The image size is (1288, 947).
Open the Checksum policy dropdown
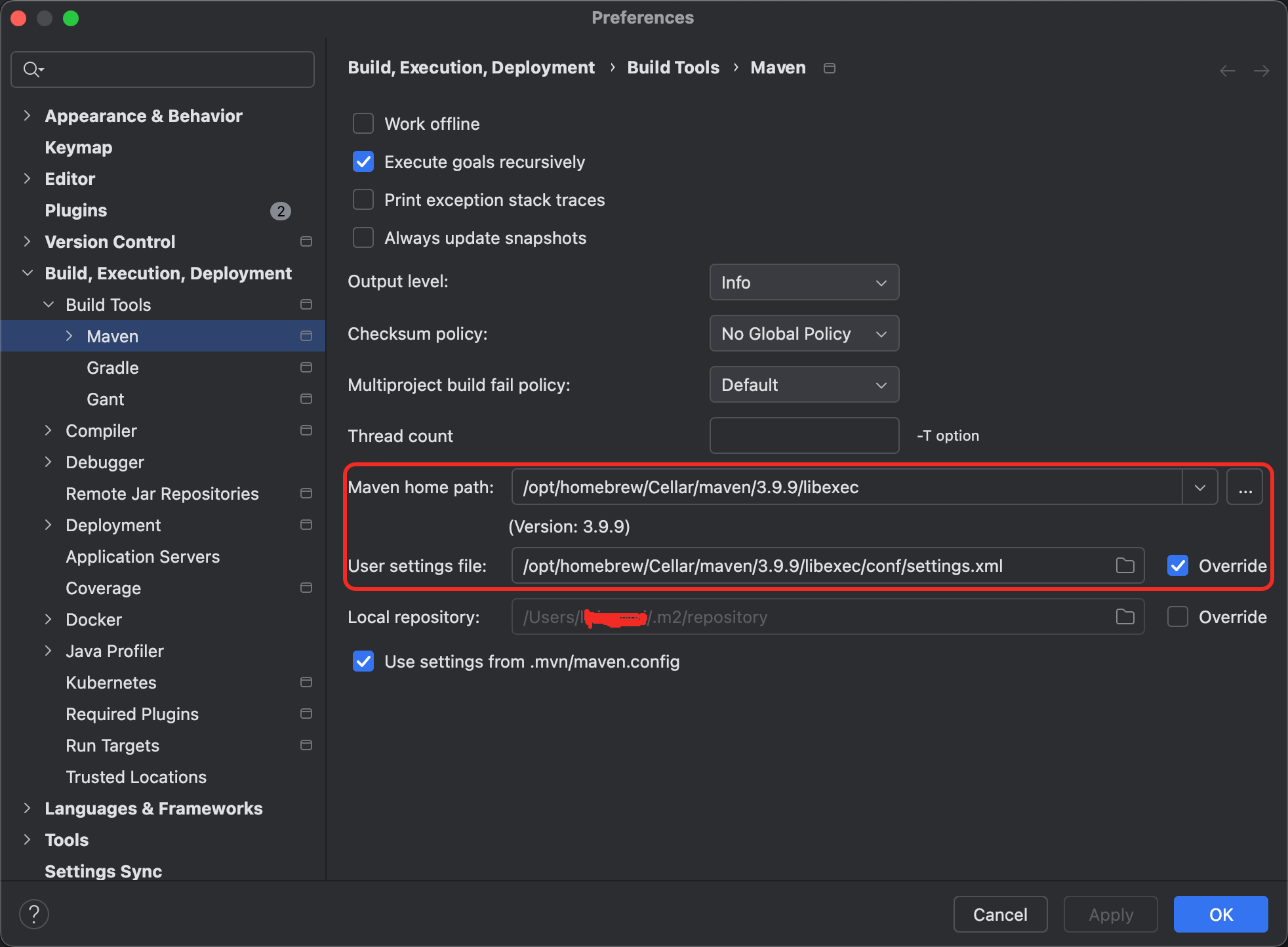[x=803, y=333]
